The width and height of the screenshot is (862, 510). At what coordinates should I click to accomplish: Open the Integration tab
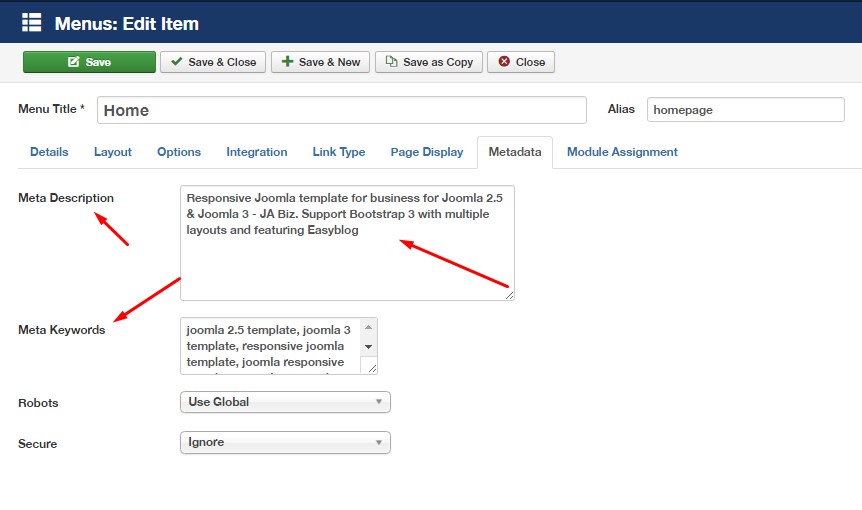point(257,152)
